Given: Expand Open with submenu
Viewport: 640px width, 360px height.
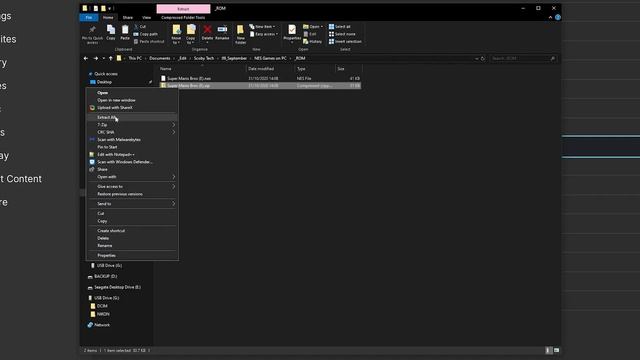Looking at the screenshot, I should coord(132,177).
